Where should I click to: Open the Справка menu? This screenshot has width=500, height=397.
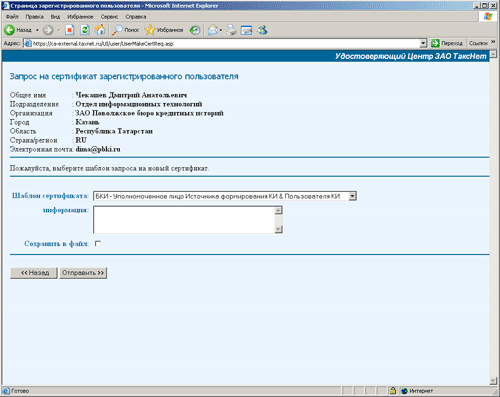(136, 17)
